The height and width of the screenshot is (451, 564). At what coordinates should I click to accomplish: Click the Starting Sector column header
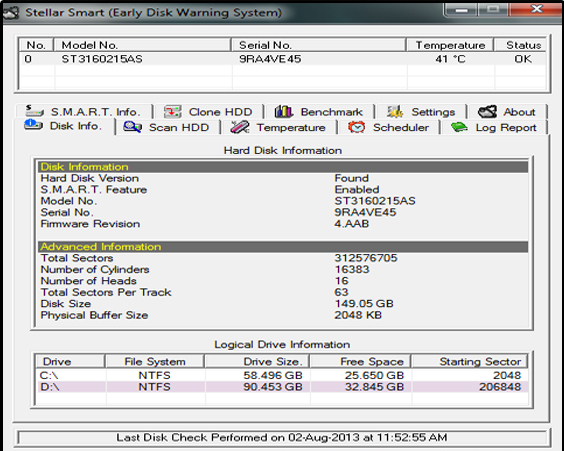[469, 361]
